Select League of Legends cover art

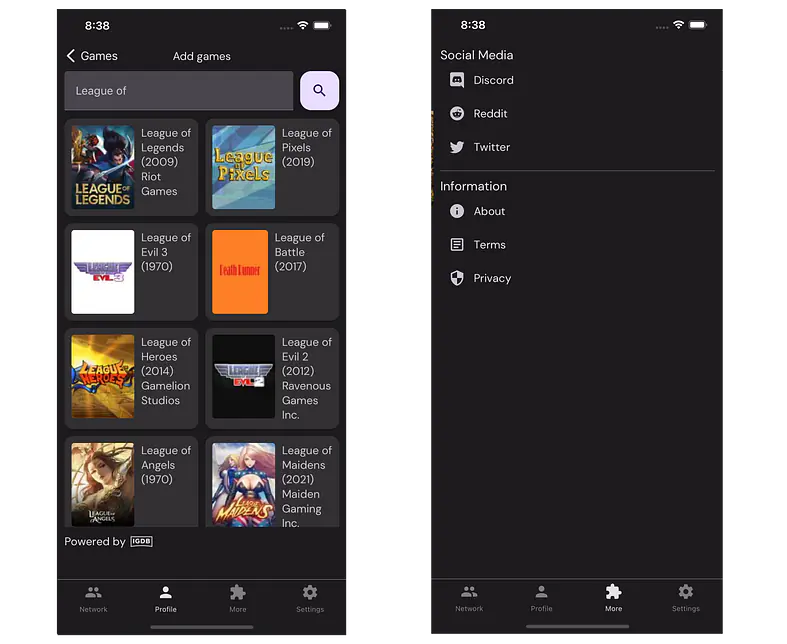(x=103, y=167)
